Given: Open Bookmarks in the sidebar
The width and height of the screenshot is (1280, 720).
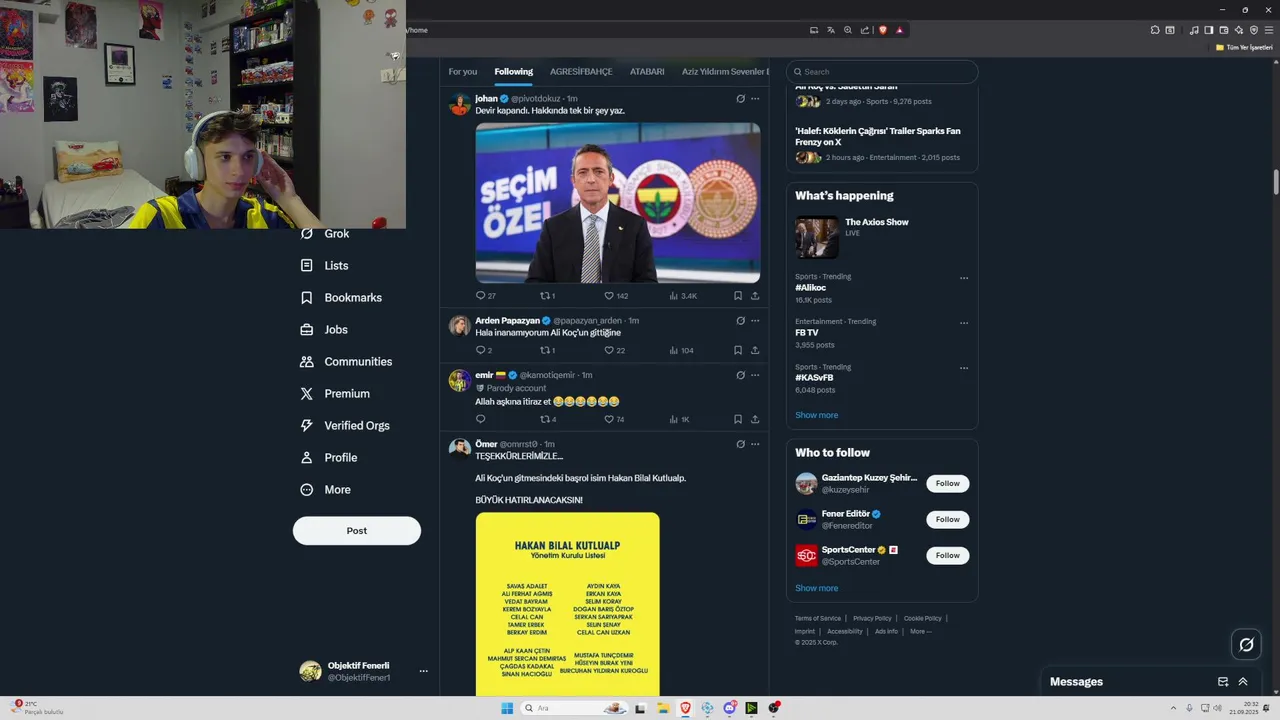Looking at the screenshot, I should [x=341, y=298].
